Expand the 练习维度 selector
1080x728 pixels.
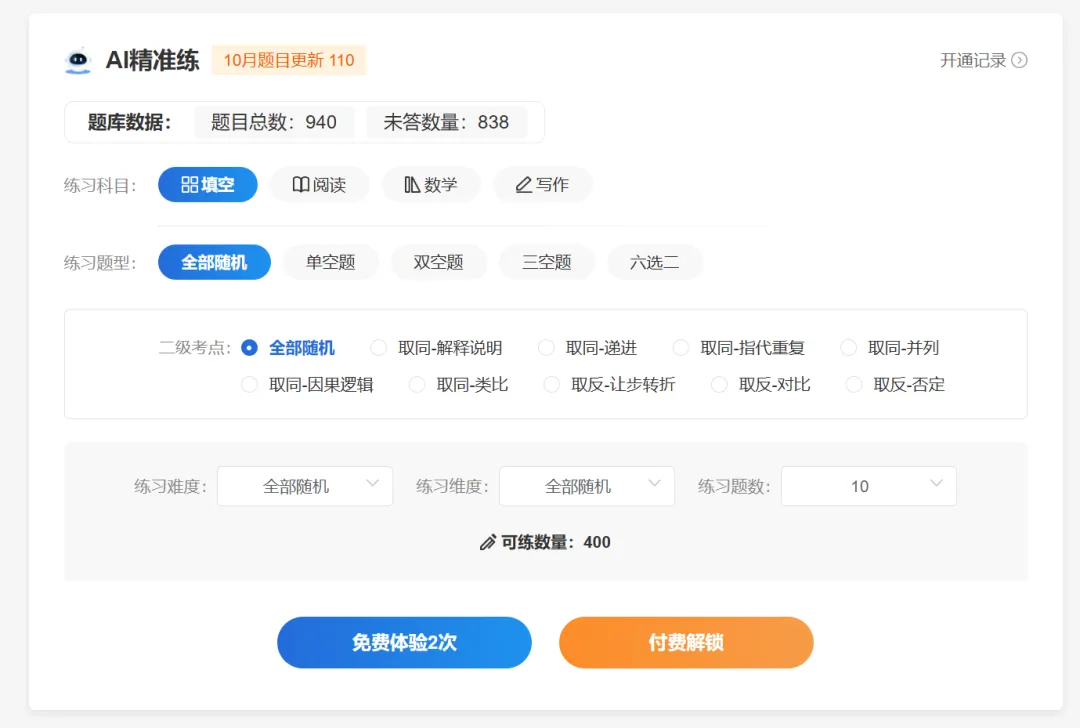pyautogui.click(x=587, y=486)
